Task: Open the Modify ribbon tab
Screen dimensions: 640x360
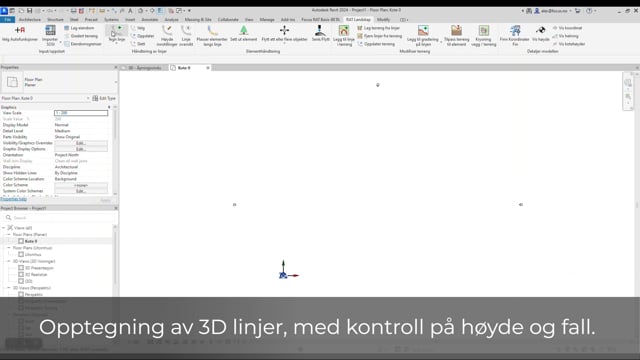Action: pyautogui.click(x=383, y=20)
